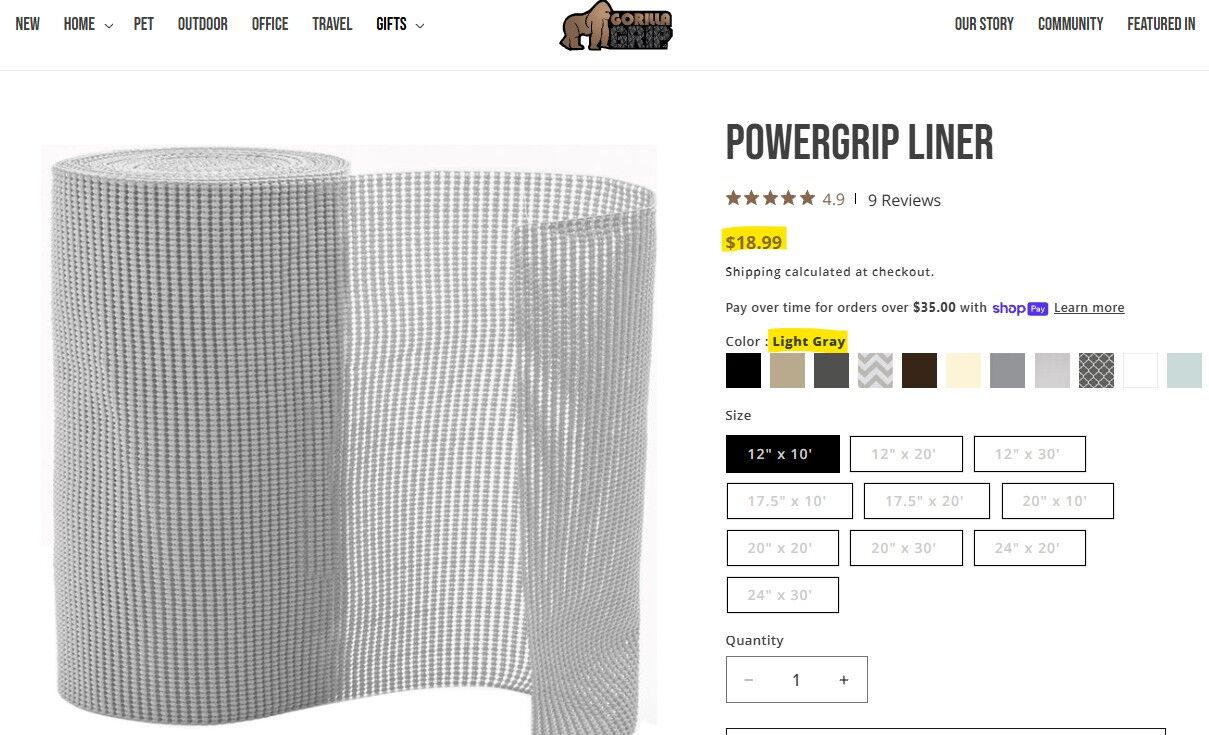The width and height of the screenshot is (1209, 735).
Task: Open the Pet category
Action: (x=144, y=24)
